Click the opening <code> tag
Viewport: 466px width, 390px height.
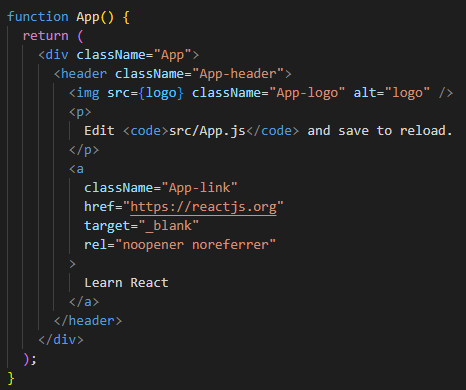point(146,131)
